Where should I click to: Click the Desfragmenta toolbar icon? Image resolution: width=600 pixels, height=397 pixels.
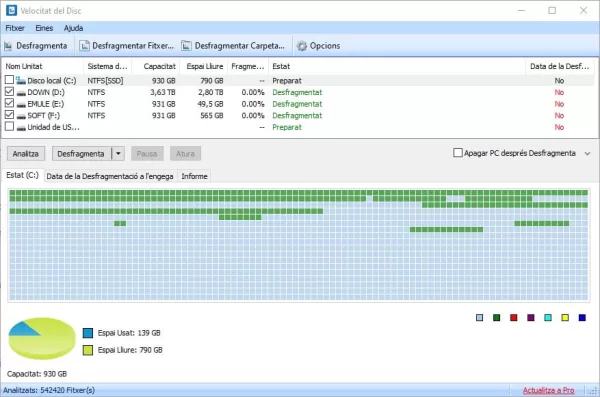pos(8,46)
